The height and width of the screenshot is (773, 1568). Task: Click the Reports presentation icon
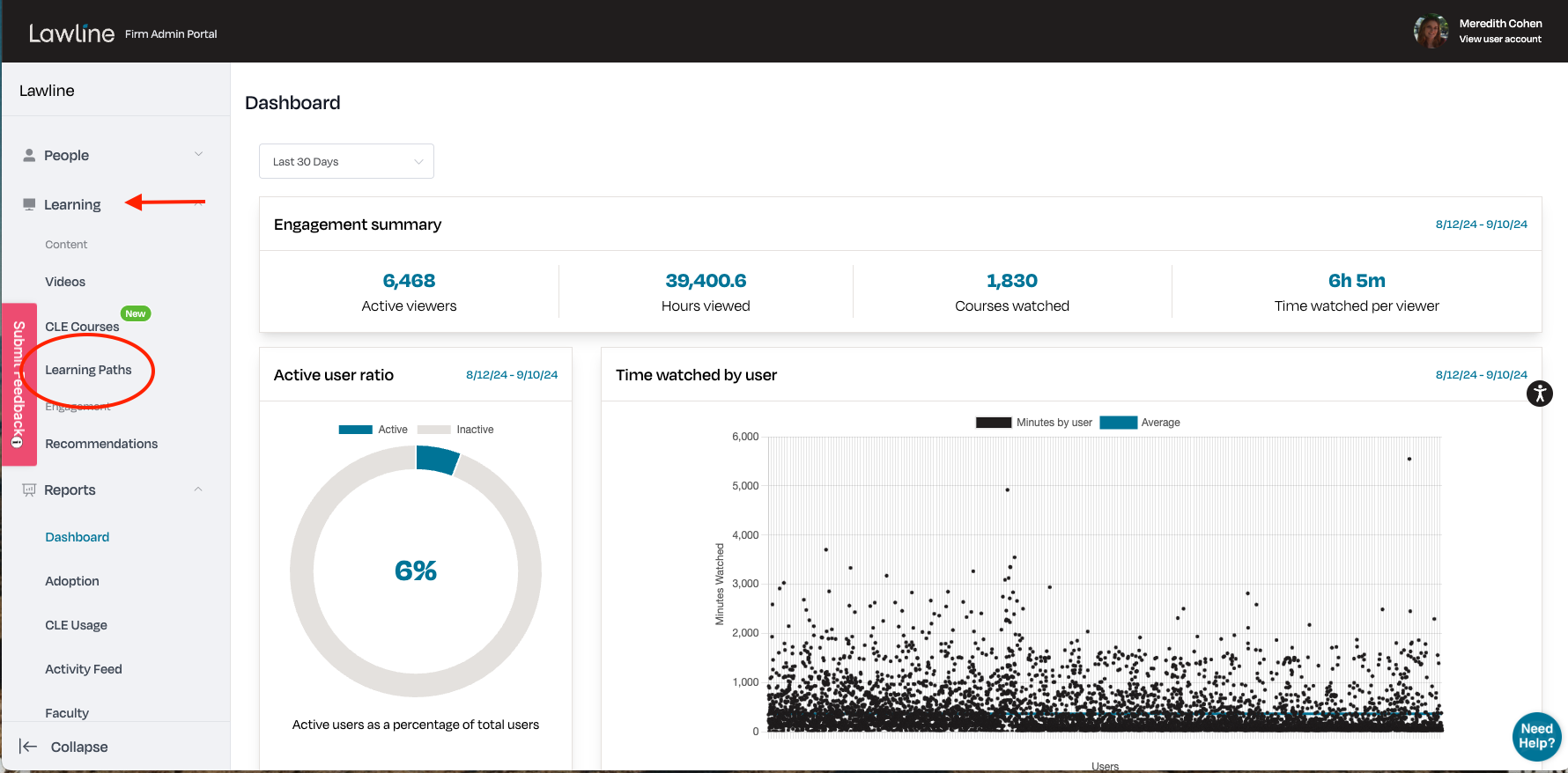click(x=29, y=490)
